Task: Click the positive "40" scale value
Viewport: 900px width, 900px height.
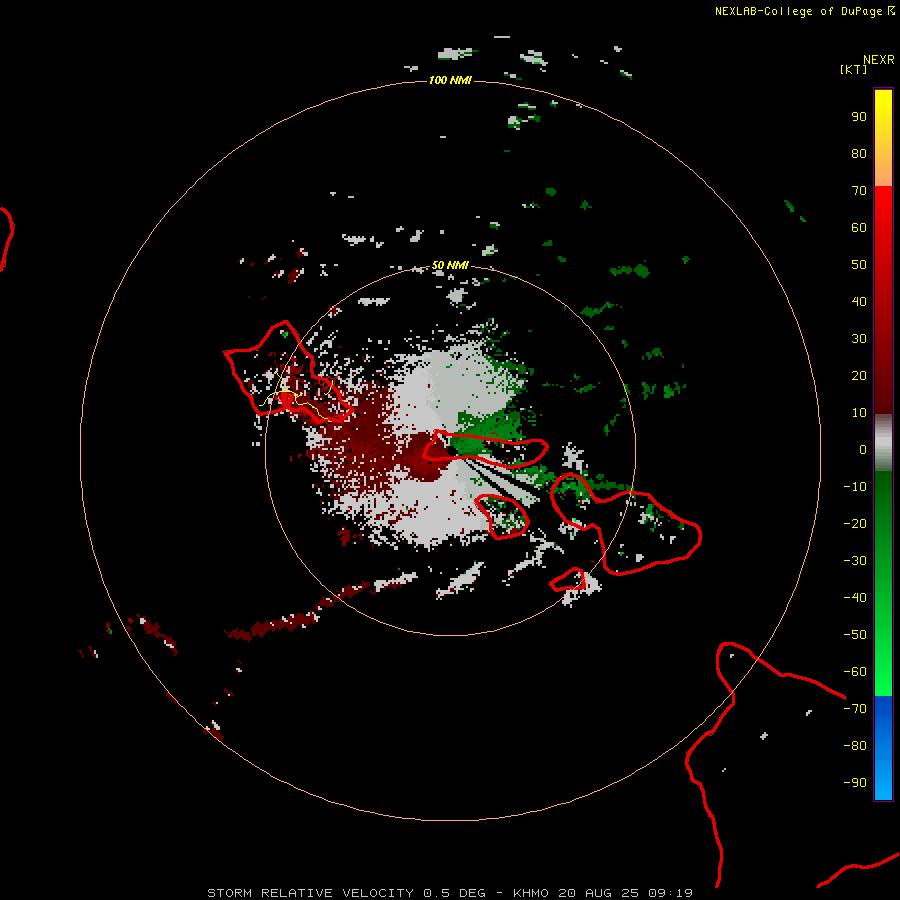Action: click(859, 302)
